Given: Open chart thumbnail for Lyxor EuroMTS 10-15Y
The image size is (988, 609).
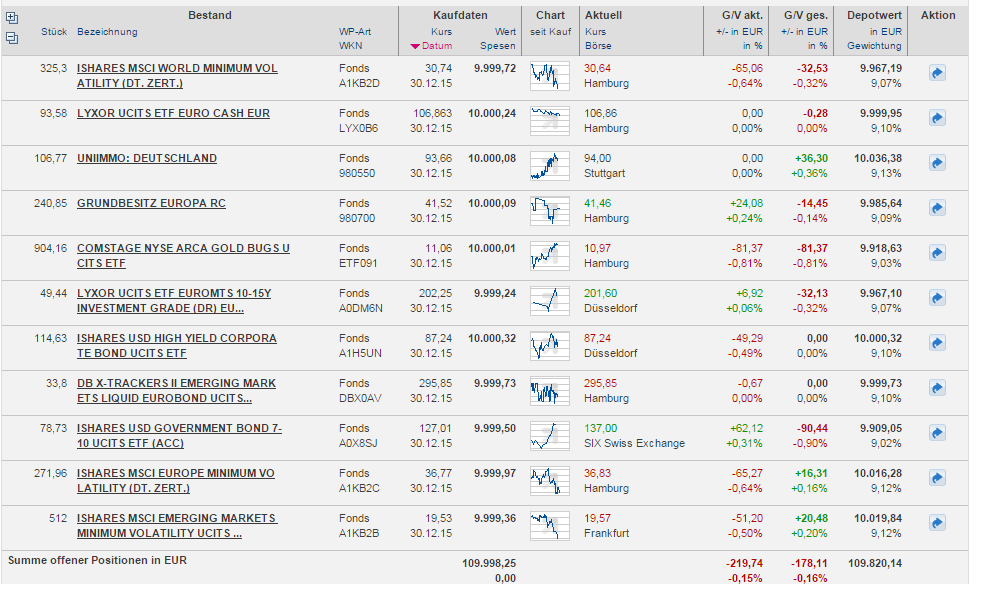Looking at the screenshot, I should tap(549, 300).
